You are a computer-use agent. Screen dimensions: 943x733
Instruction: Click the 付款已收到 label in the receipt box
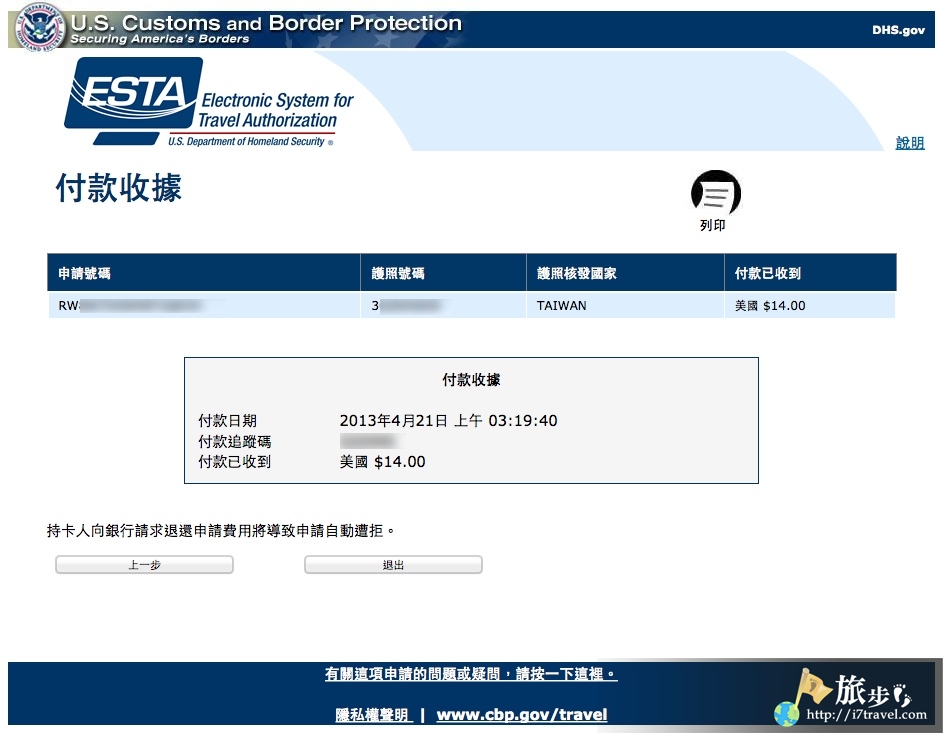tap(235, 462)
